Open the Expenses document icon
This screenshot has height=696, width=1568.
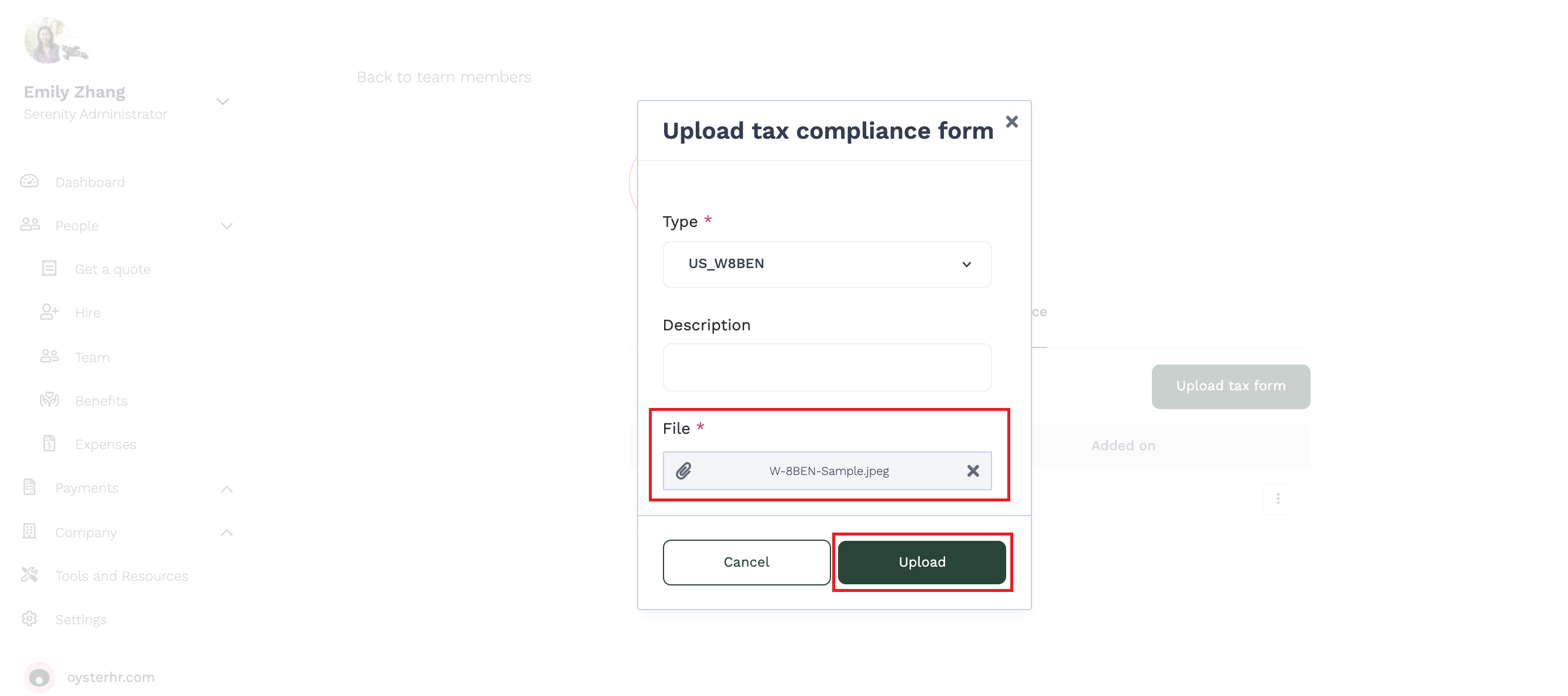pos(49,444)
